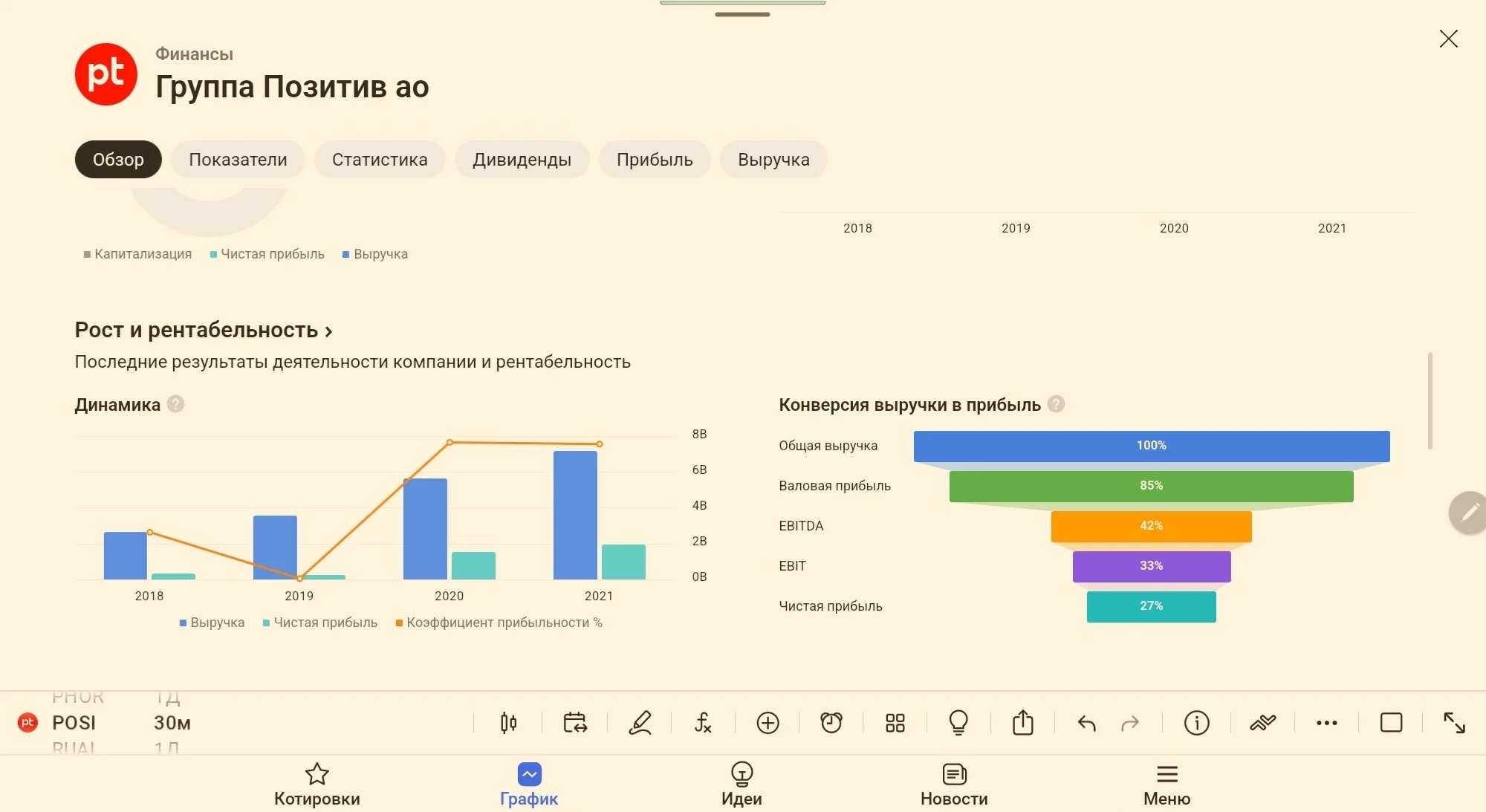Open the Рост и рентабельность section

(204, 330)
